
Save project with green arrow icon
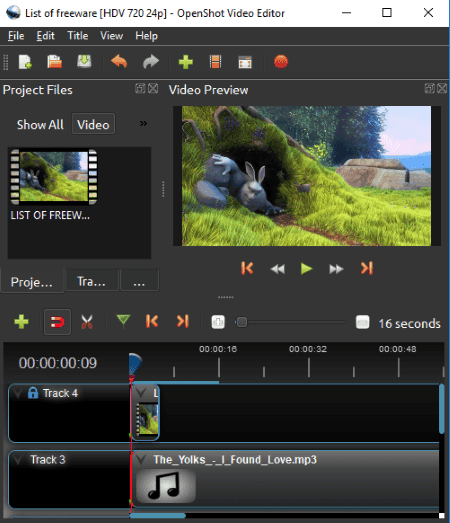(84, 62)
